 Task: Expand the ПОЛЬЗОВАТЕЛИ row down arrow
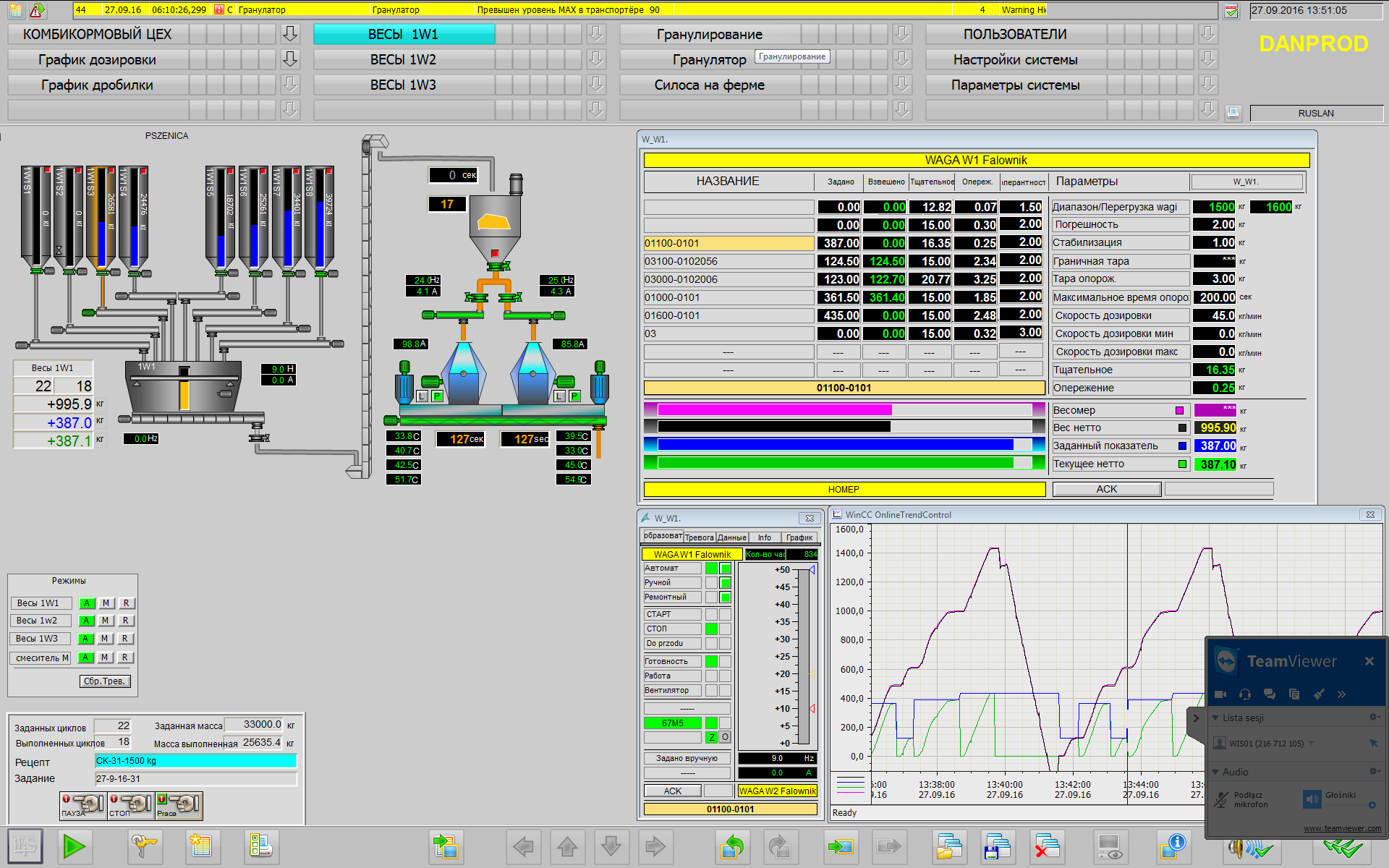(x=1208, y=34)
